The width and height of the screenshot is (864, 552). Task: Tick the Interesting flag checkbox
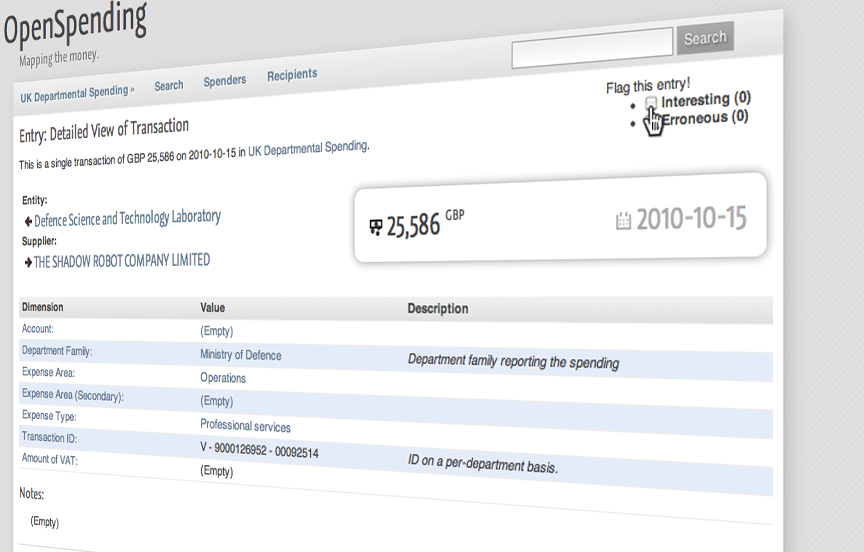651,102
